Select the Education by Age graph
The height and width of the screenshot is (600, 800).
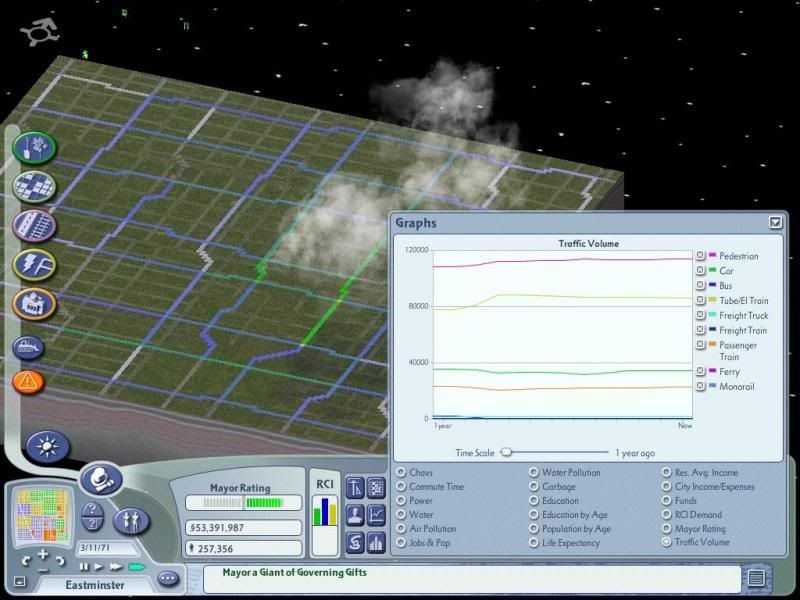pyautogui.click(x=534, y=515)
